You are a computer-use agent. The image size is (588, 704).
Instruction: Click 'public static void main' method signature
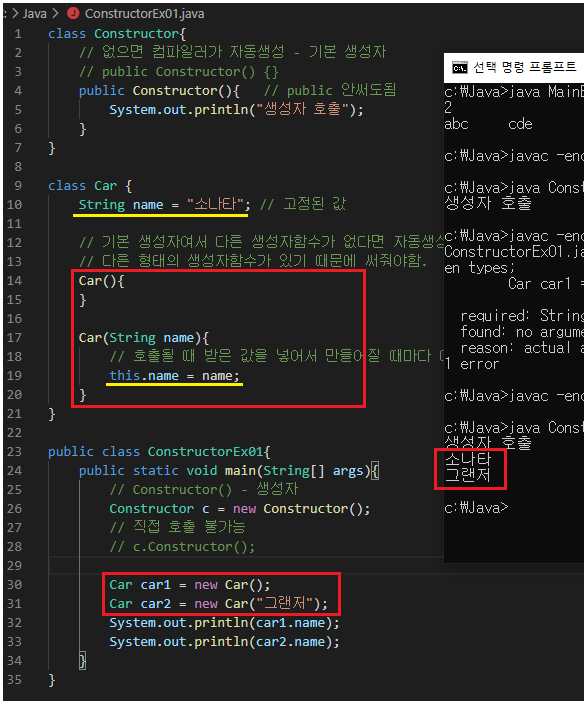pyautogui.click(x=229, y=471)
